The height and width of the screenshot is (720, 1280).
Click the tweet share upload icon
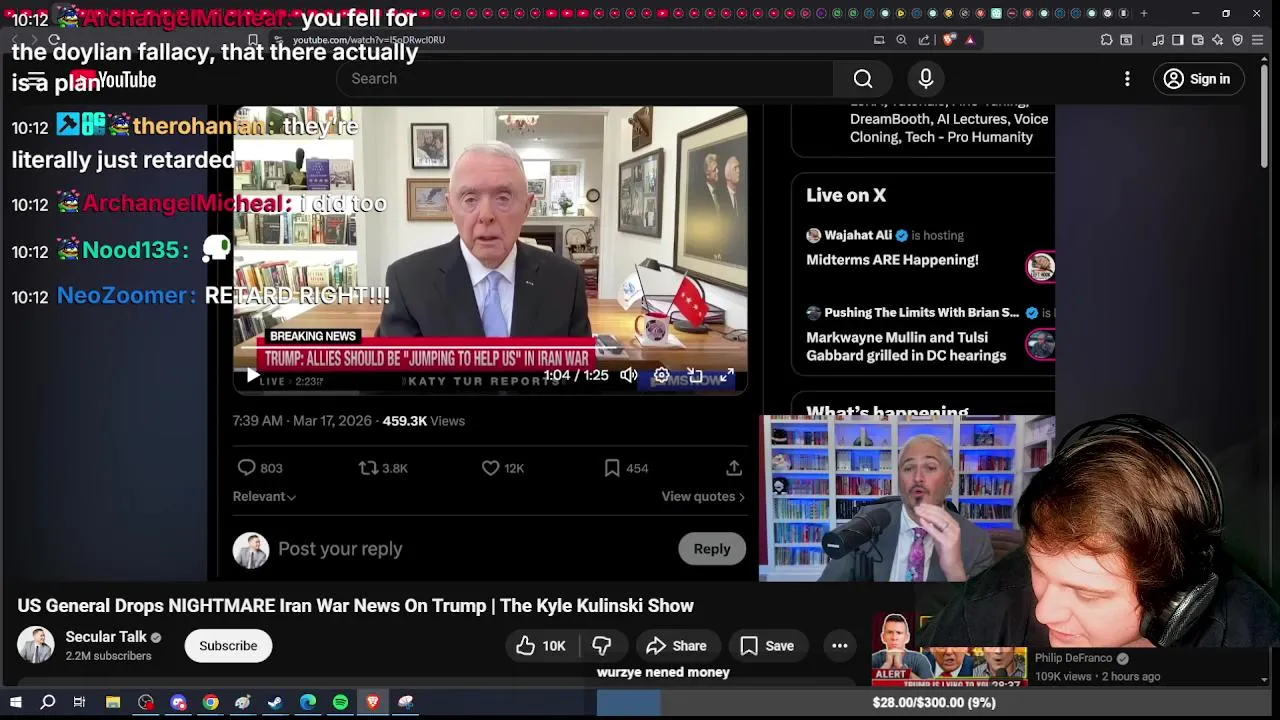click(734, 468)
